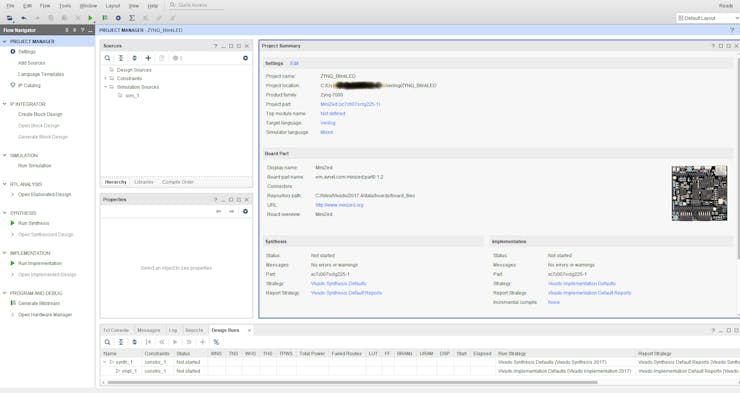
Task: Click Run Implementation
Action: (x=40, y=263)
